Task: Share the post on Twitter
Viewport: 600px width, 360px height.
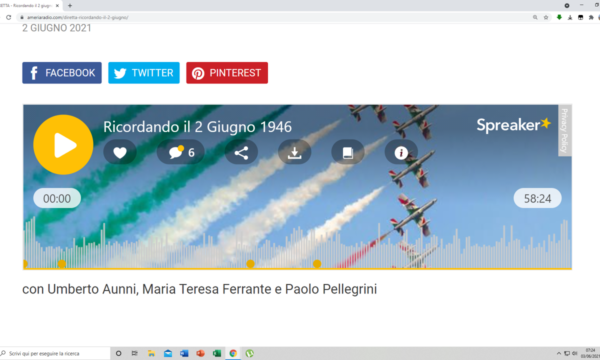Action: pos(144,73)
